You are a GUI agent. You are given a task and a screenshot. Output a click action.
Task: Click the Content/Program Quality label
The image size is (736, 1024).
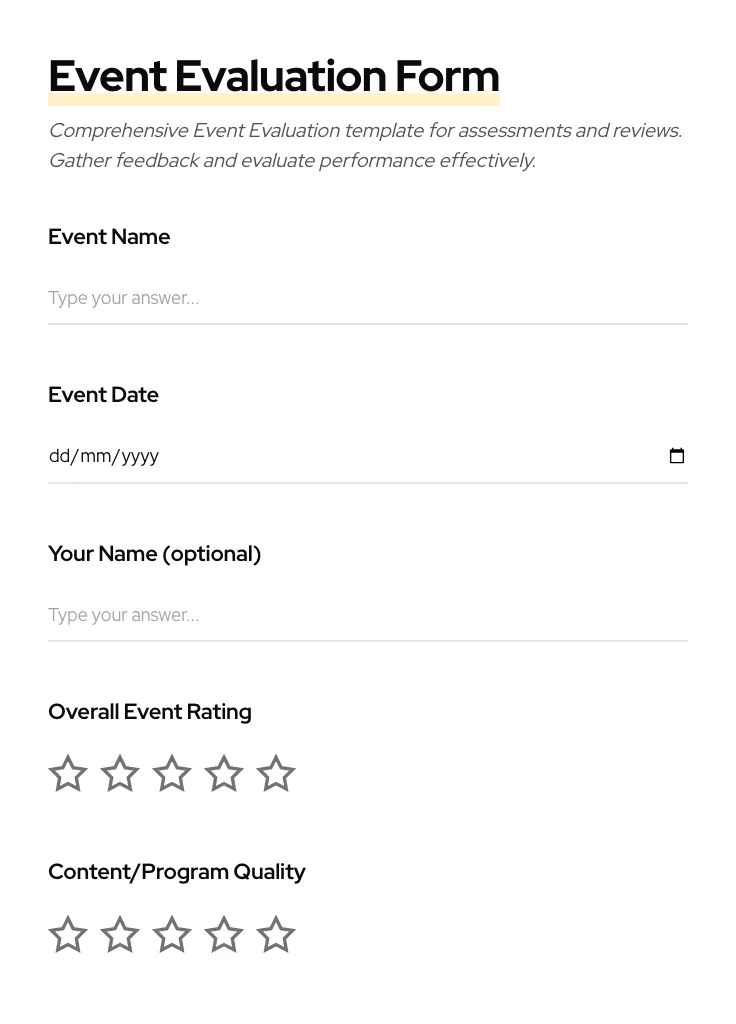click(177, 871)
